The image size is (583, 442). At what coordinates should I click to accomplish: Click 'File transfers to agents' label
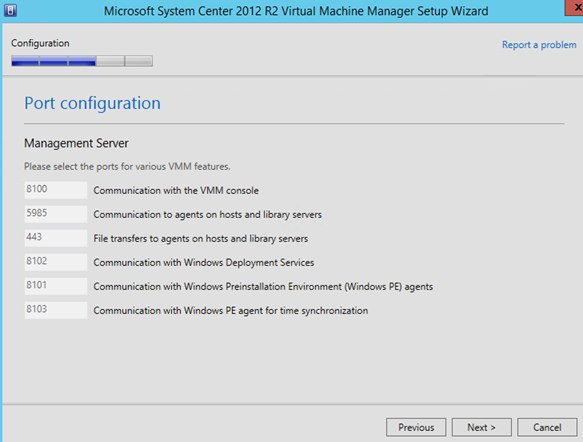click(x=201, y=238)
